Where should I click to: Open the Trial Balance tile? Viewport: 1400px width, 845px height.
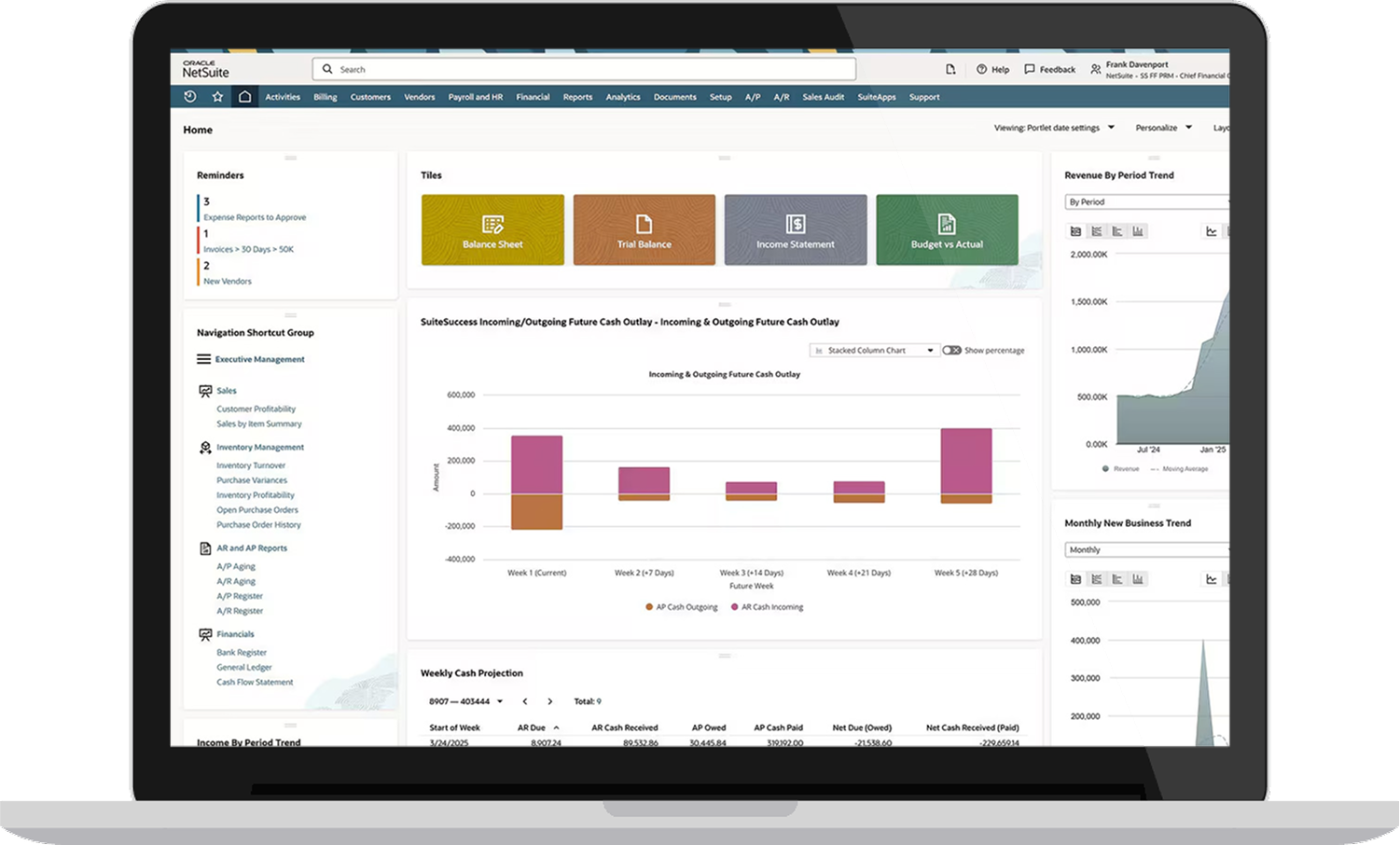[644, 229]
